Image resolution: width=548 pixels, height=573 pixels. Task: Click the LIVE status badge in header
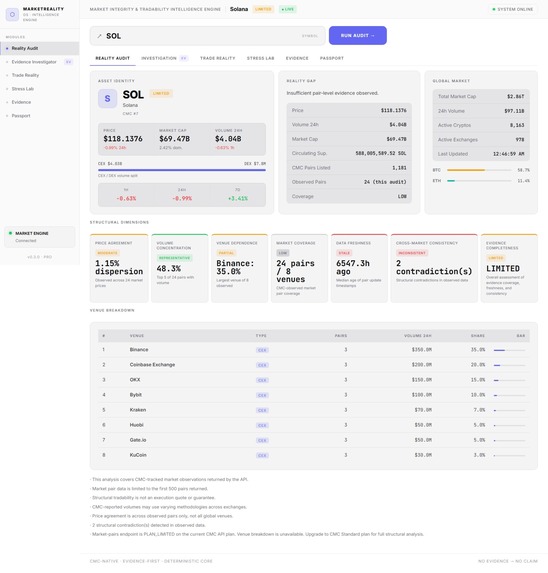click(288, 9)
